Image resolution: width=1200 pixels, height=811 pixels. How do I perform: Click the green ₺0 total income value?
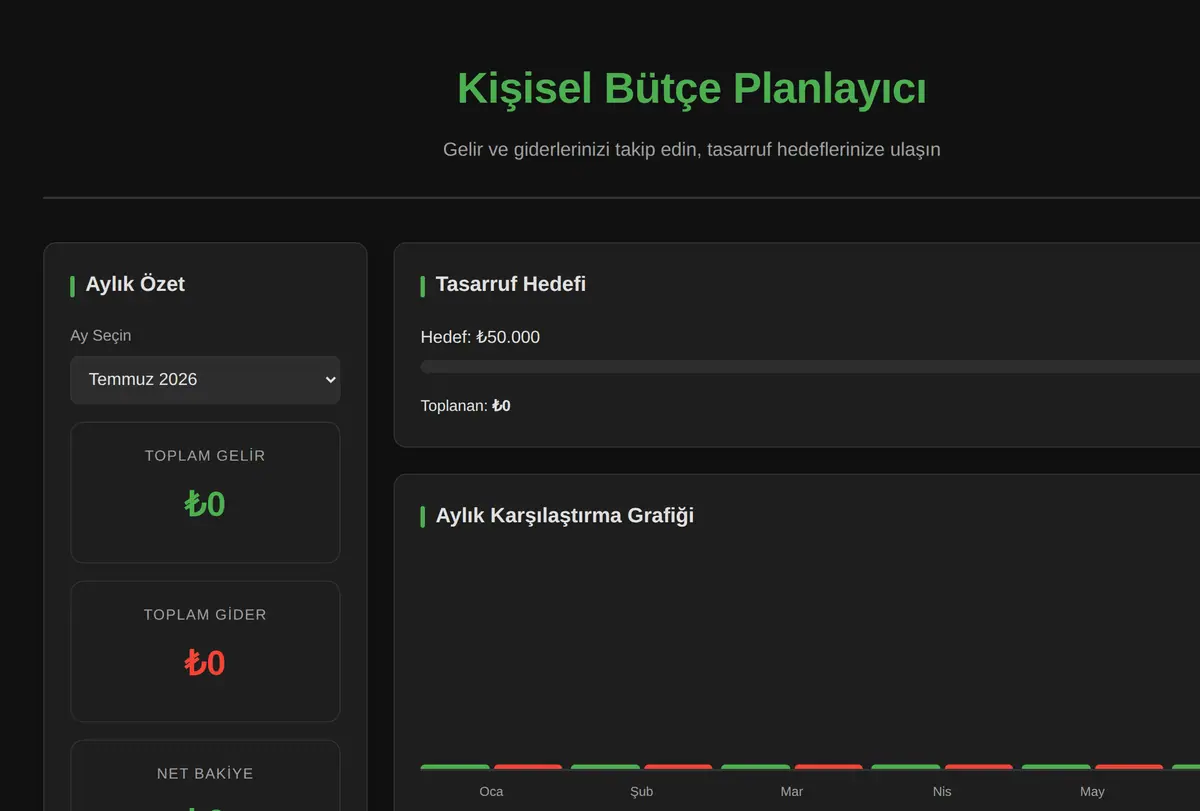[205, 504]
